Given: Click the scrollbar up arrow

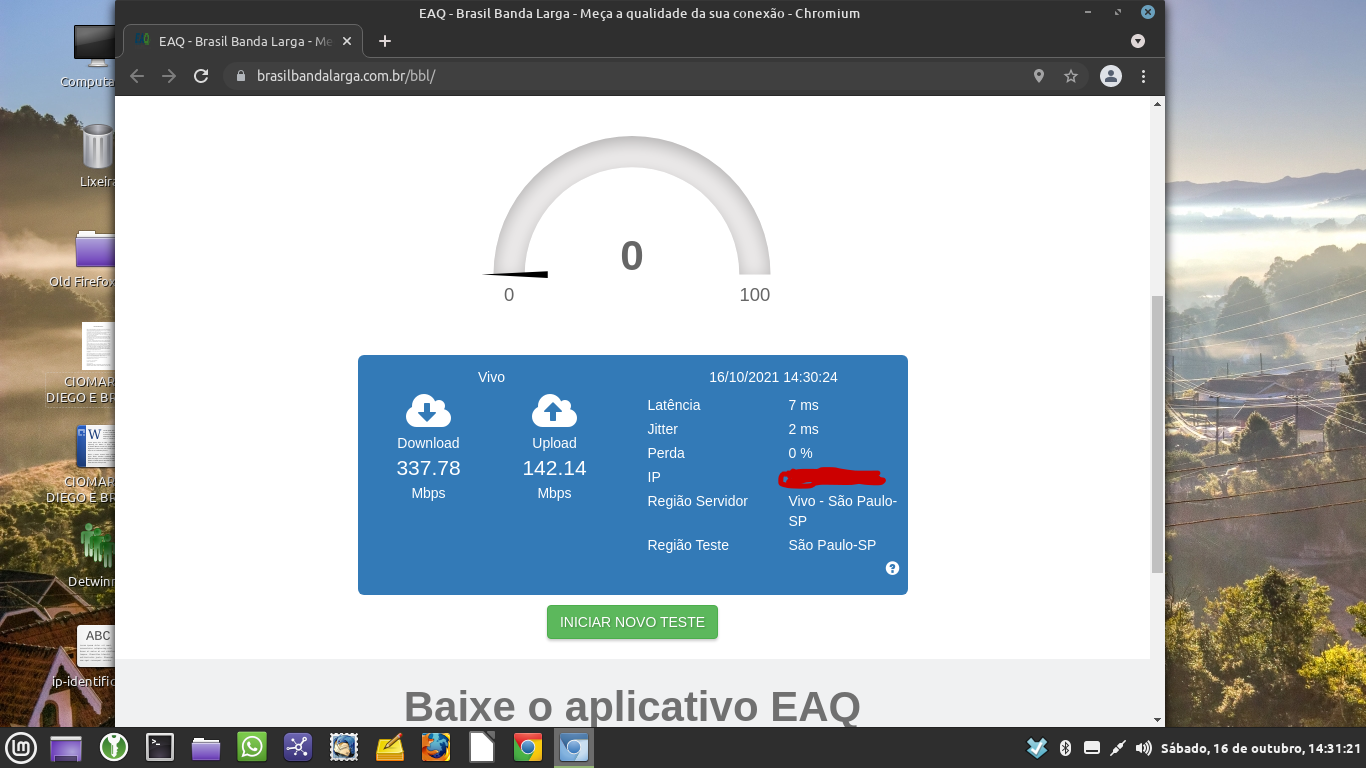Looking at the screenshot, I should pyautogui.click(x=1158, y=104).
